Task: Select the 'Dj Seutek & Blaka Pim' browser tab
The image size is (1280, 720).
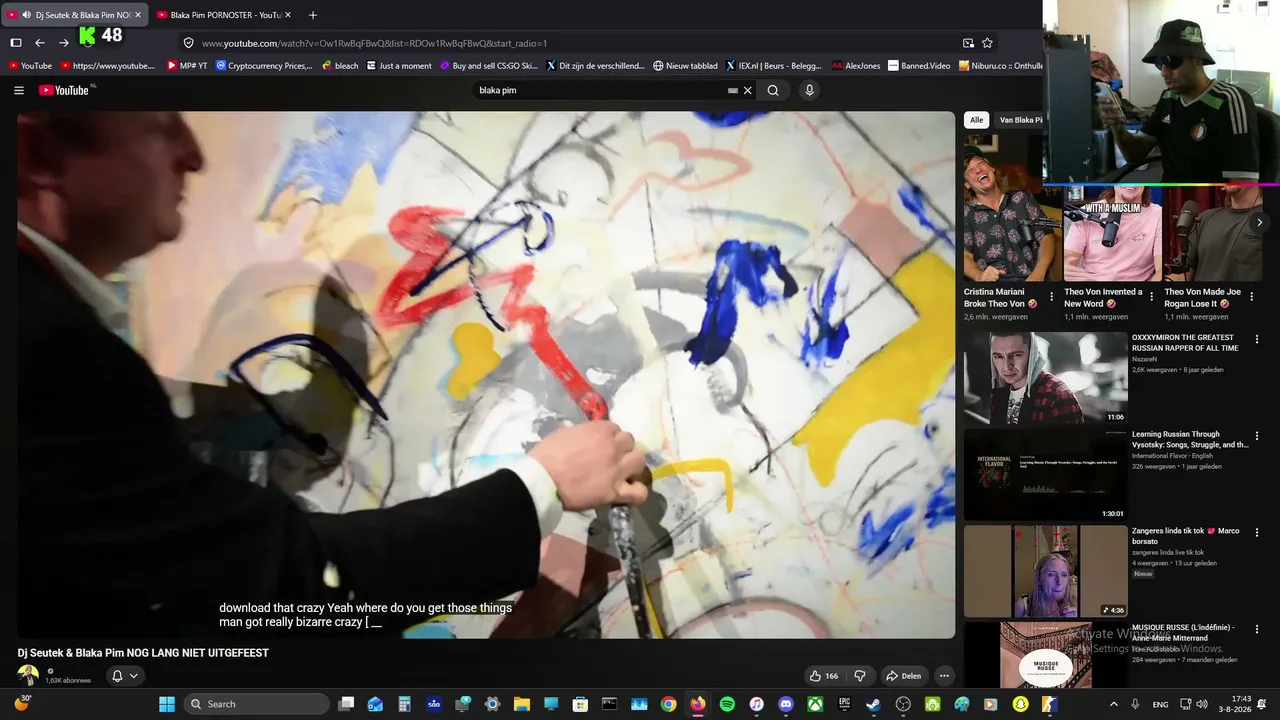Action: click(76, 15)
